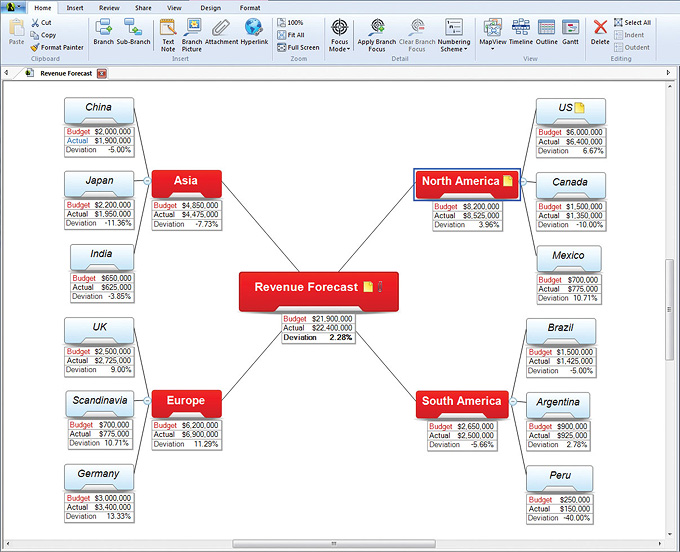Select the Japan sub-branch
This screenshot has width=680, height=552.
coord(99,184)
